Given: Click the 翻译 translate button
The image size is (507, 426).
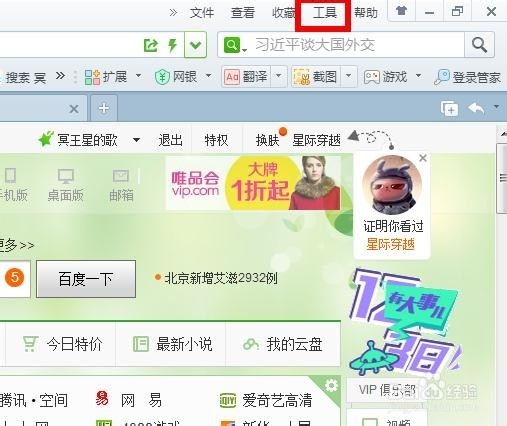Looking at the screenshot, I should click(246, 77).
